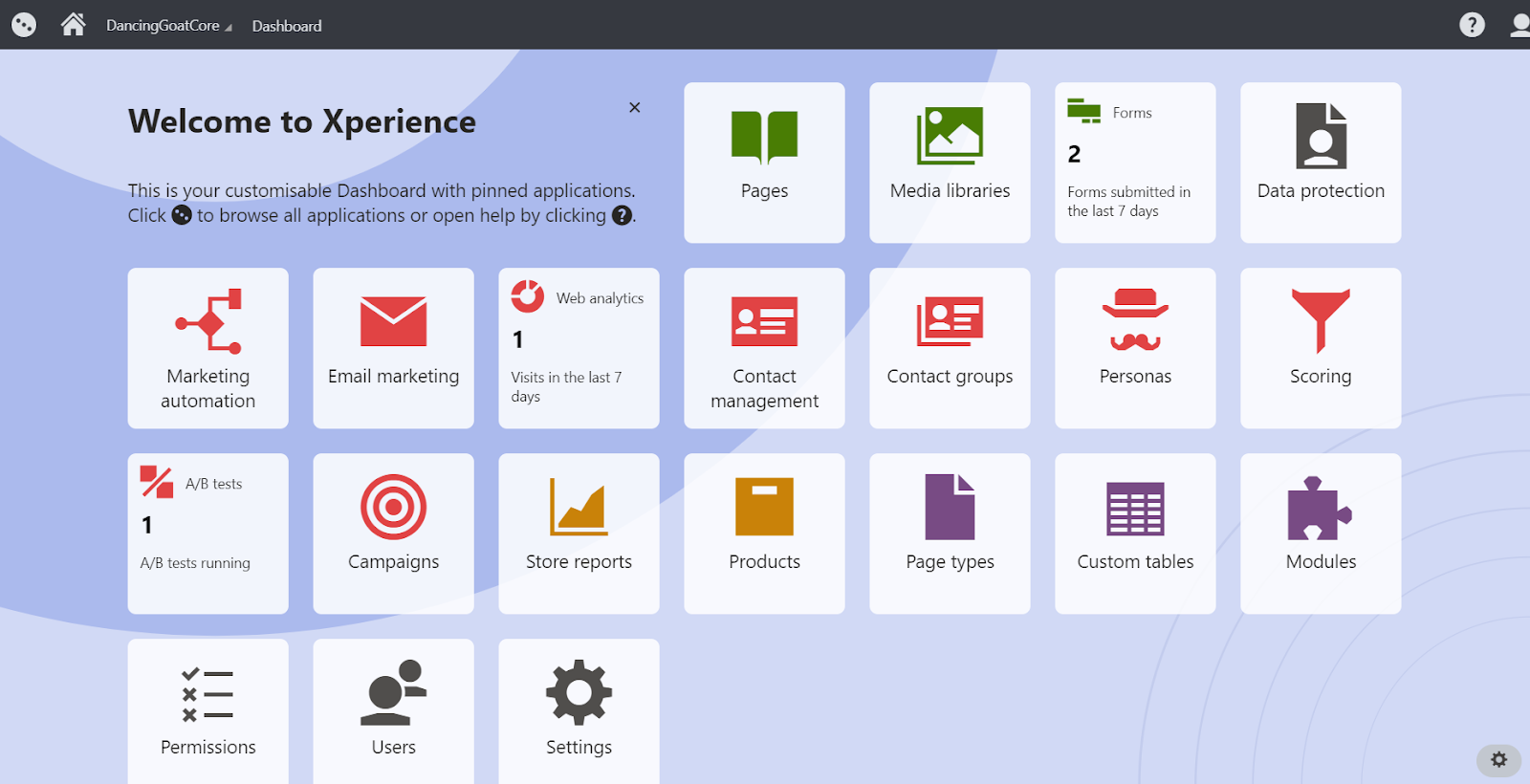Screen dimensions: 1530x784
Task: Open the Permissions application tile
Action: point(208,711)
